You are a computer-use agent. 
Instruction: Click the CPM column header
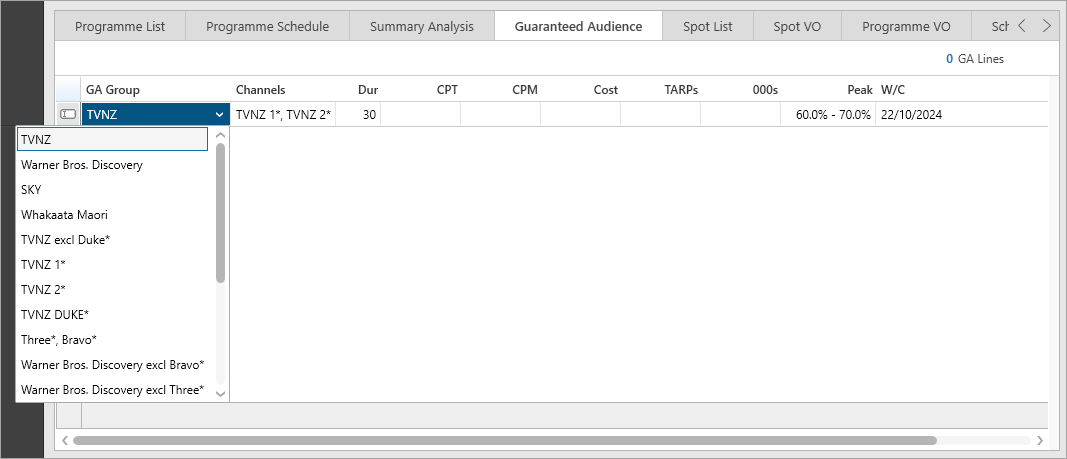(x=501, y=90)
